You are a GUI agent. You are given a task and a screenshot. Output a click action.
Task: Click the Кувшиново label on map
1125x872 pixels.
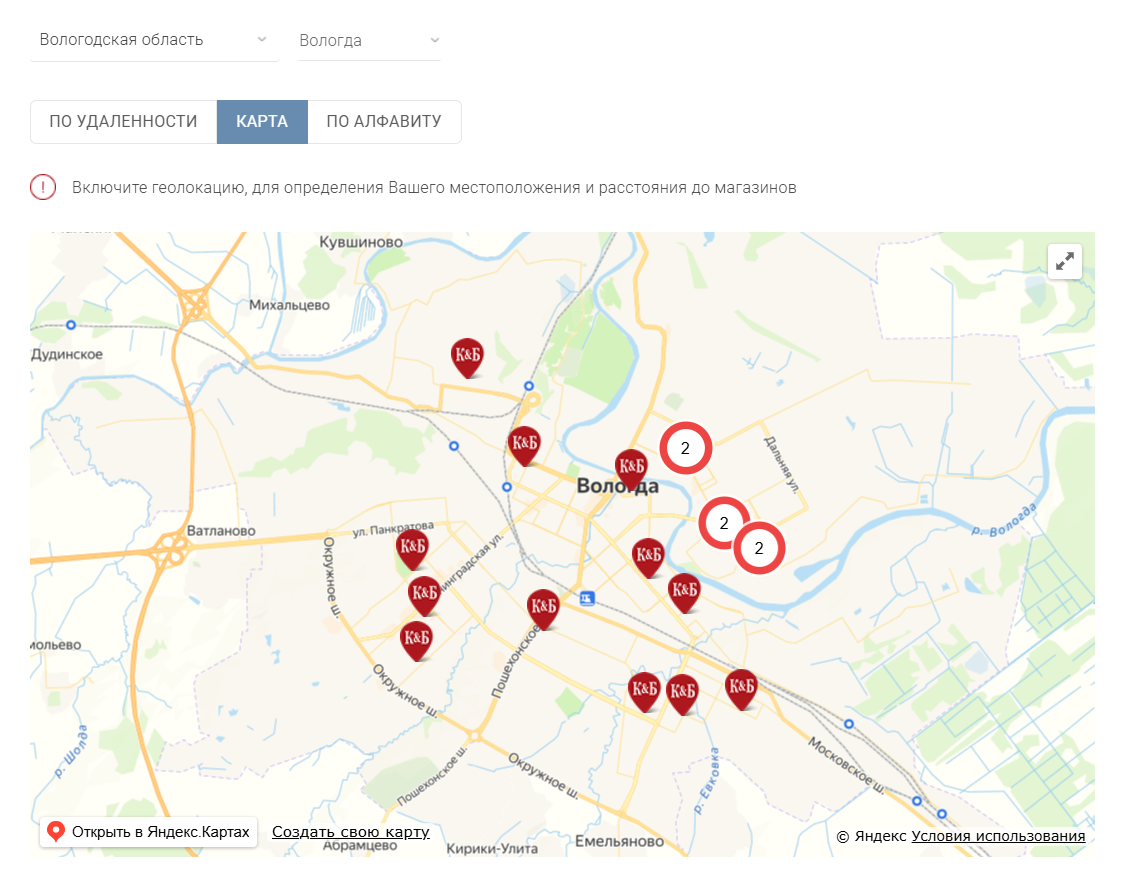(x=361, y=243)
